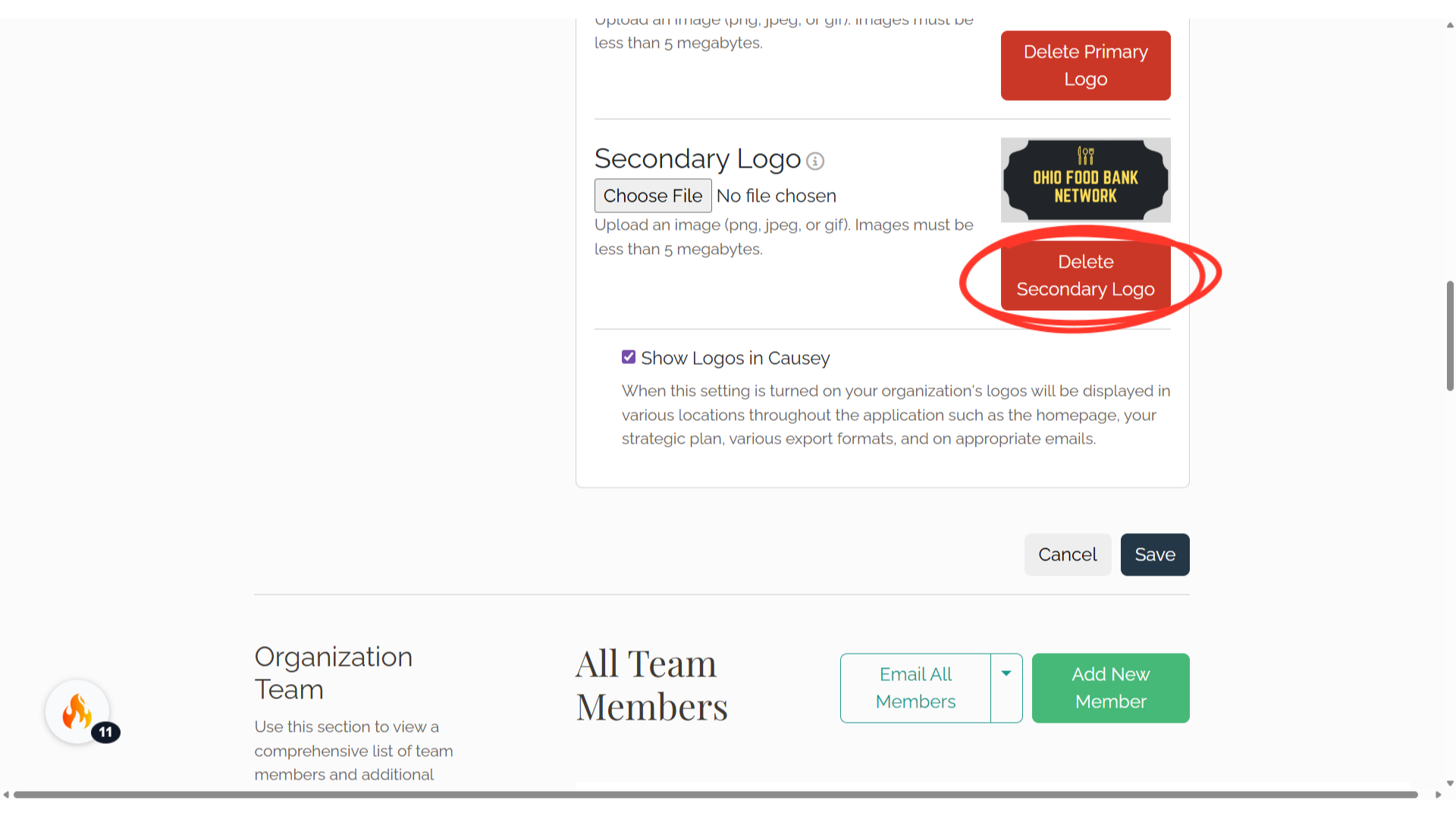Viewport: 1456px width, 819px height.
Task: Click the notification badge showing 11
Action: click(105, 732)
